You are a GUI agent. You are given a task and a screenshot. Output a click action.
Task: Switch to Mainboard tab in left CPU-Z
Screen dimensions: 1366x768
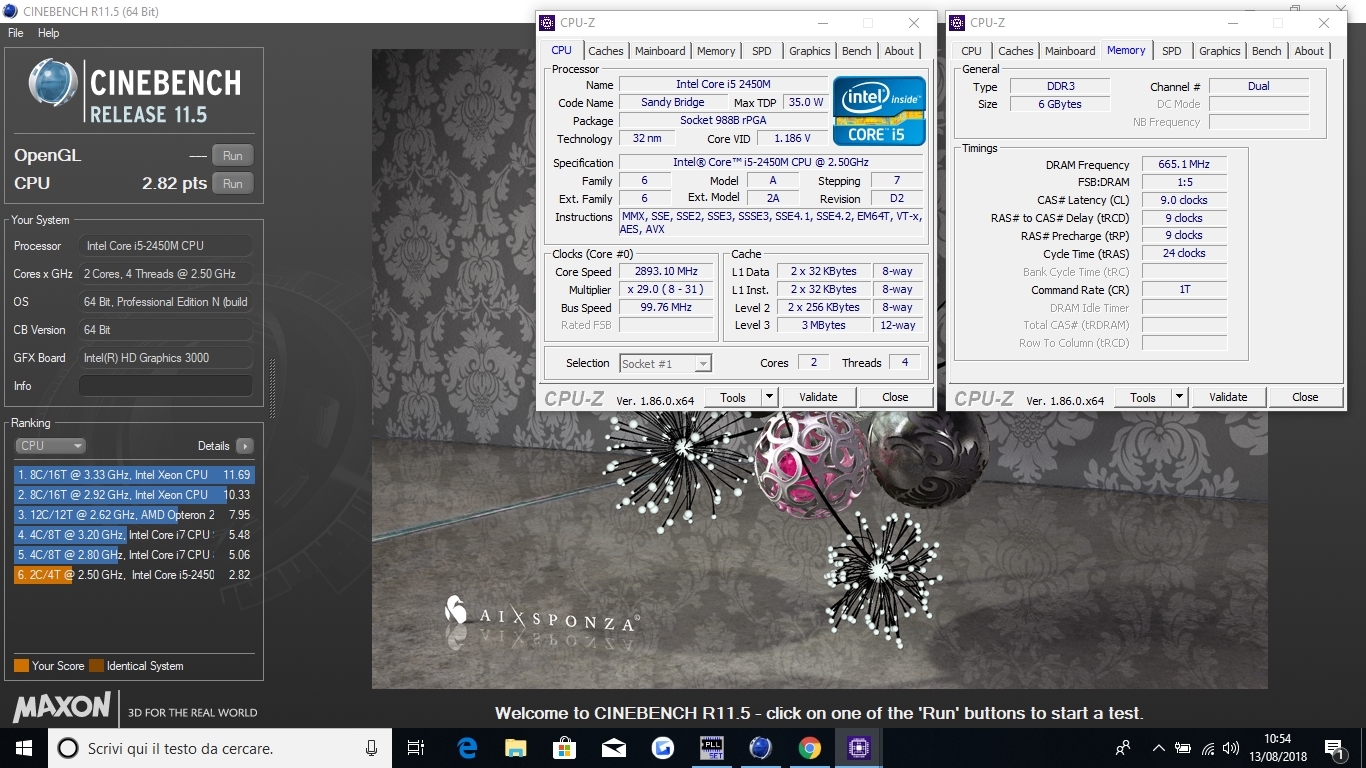pos(660,51)
